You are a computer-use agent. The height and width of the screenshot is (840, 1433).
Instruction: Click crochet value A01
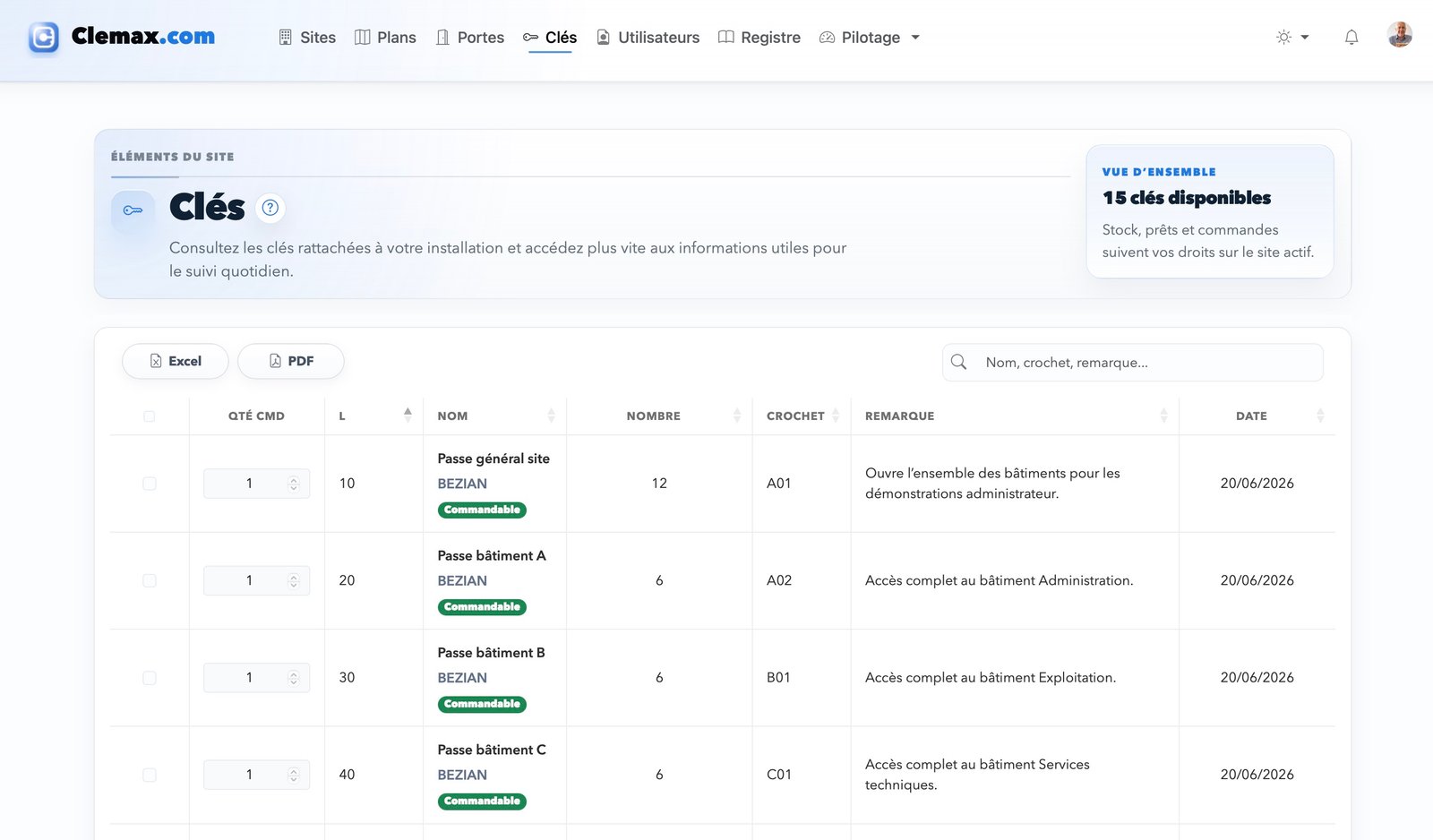click(x=779, y=484)
